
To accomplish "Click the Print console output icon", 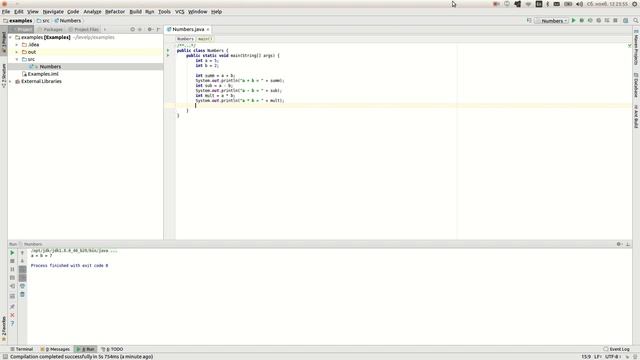I will [22, 286].
